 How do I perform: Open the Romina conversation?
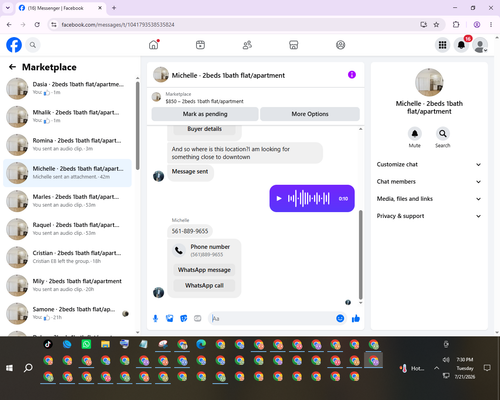[67, 145]
